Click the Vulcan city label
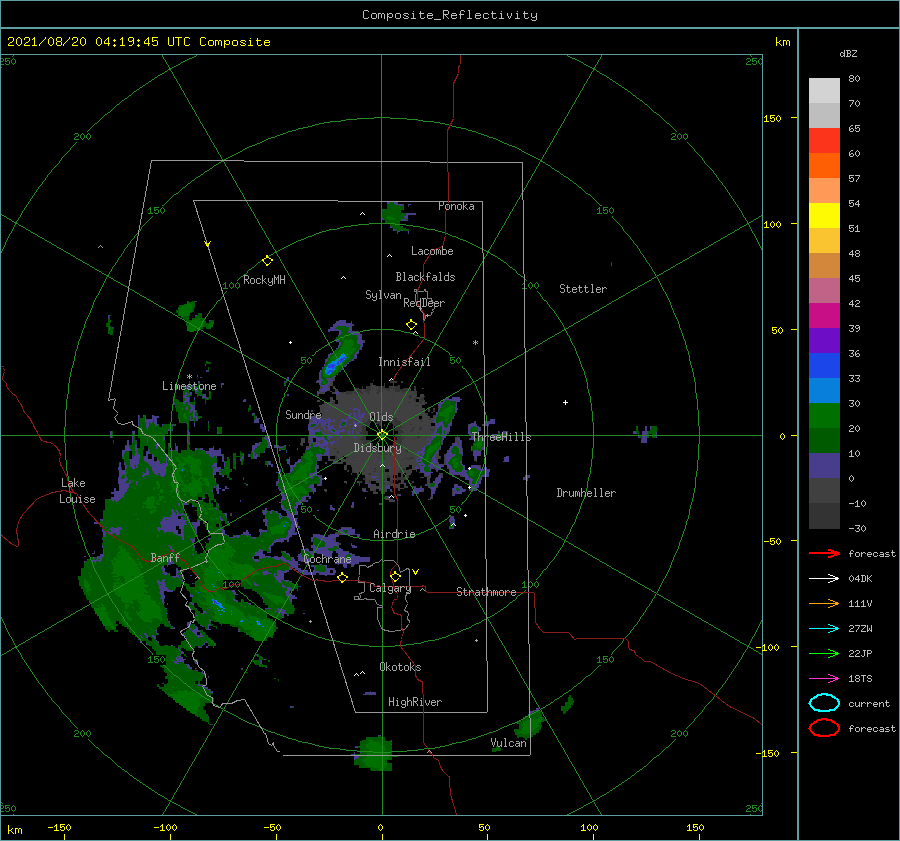Screen dimensions: 900x841 [x=509, y=743]
